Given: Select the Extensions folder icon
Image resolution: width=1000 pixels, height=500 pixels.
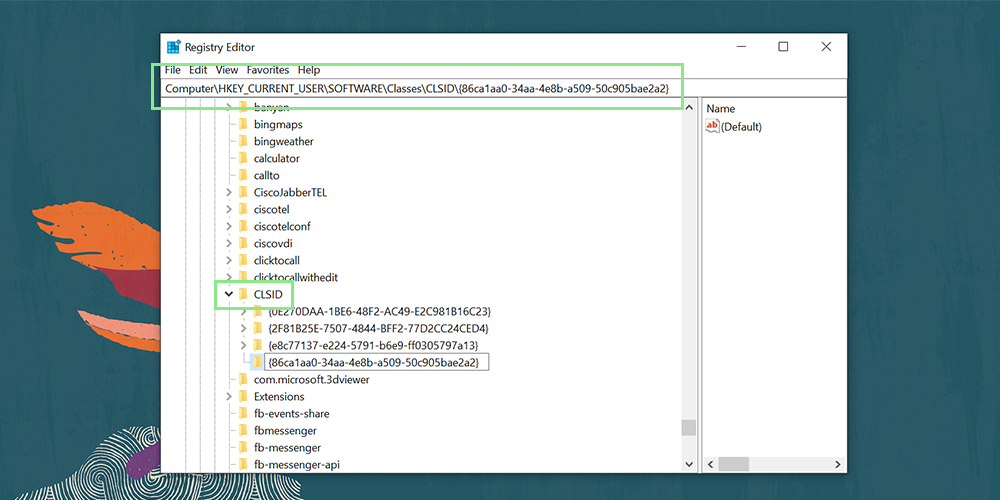Looking at the screenshot, I should coord(242,396).
